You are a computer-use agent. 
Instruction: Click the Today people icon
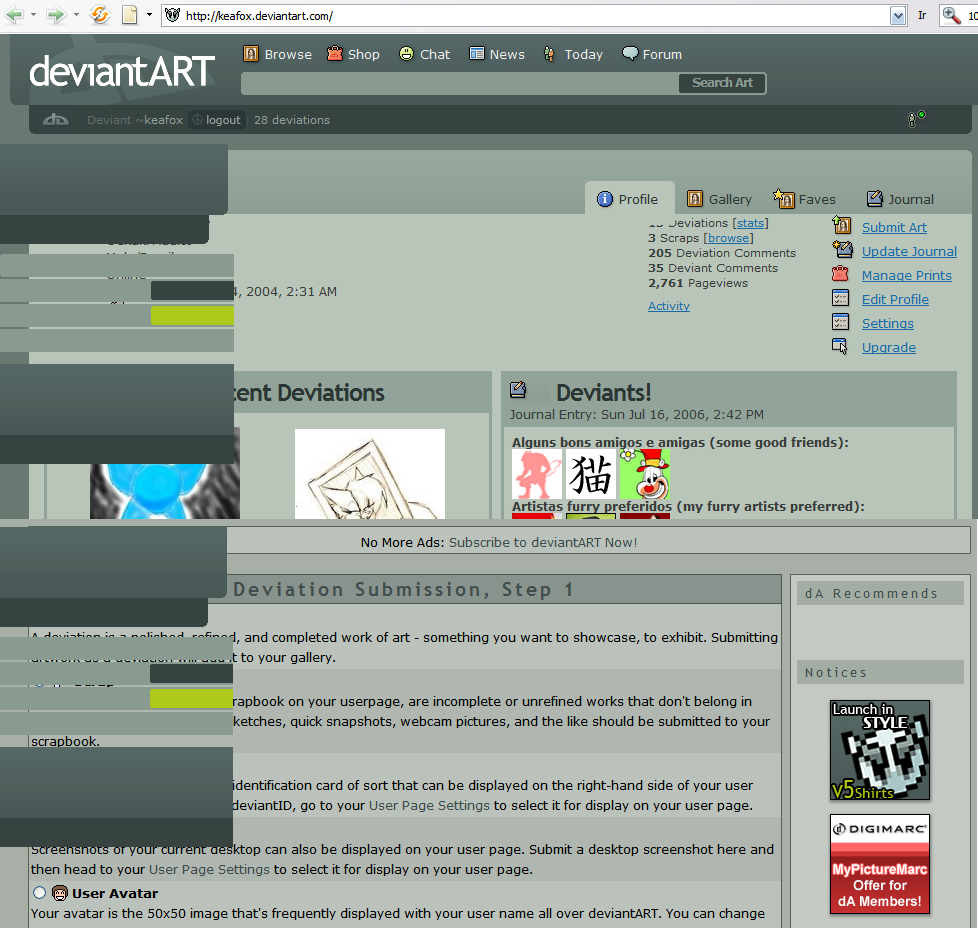tap(549, 54)
